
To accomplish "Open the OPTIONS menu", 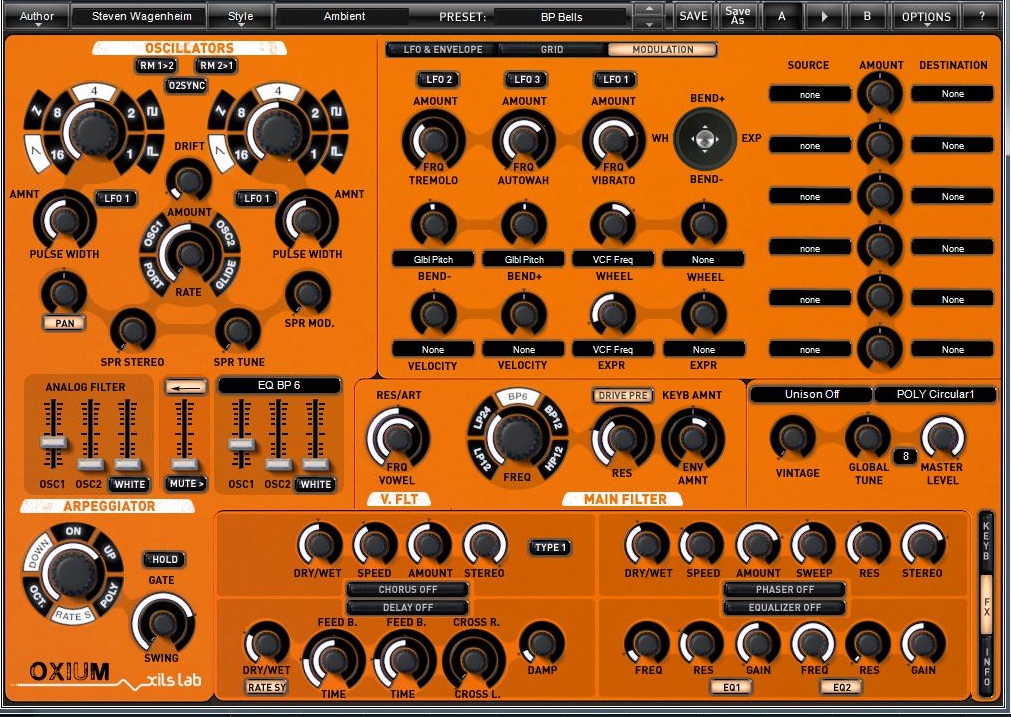I will (926, 16).
